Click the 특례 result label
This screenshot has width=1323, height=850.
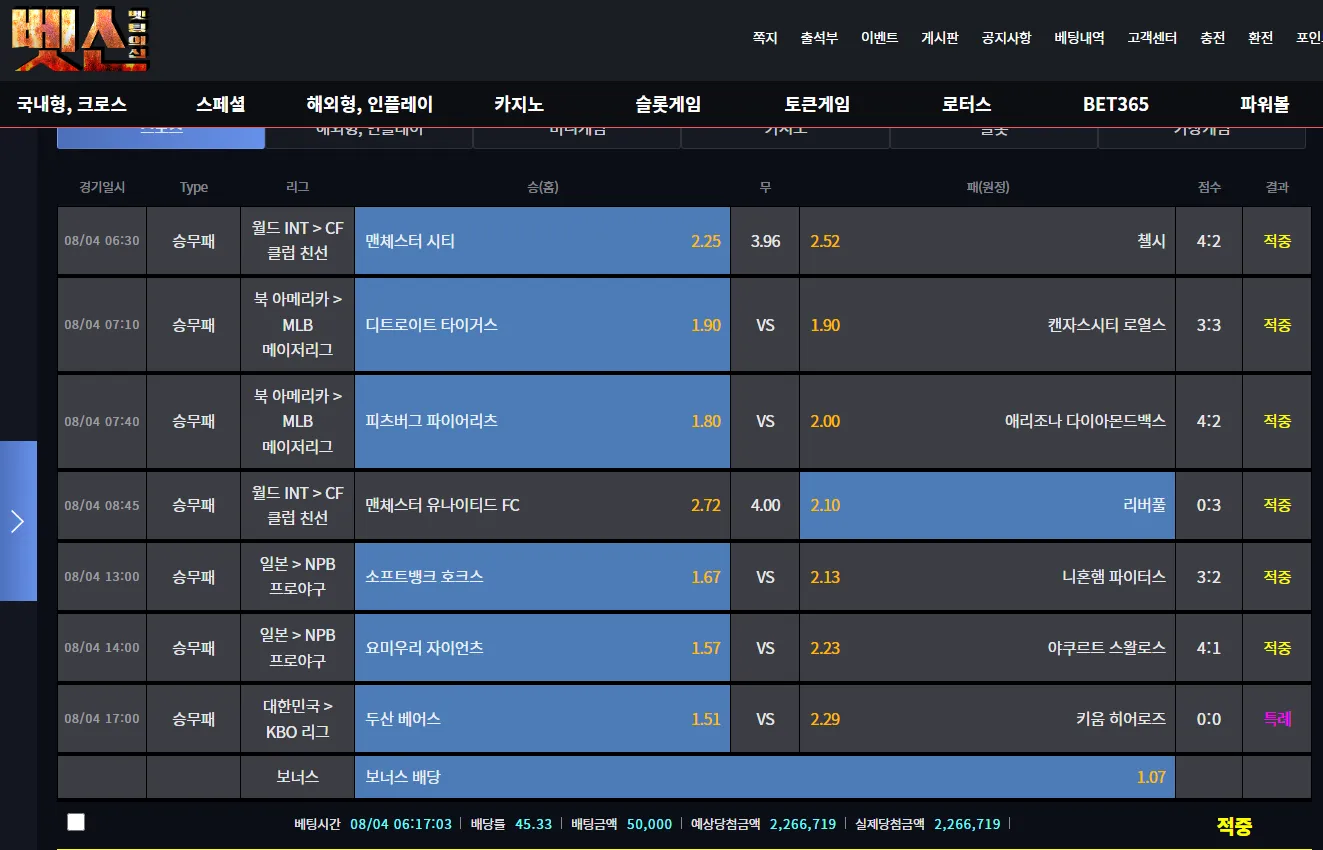point(1277,719)
